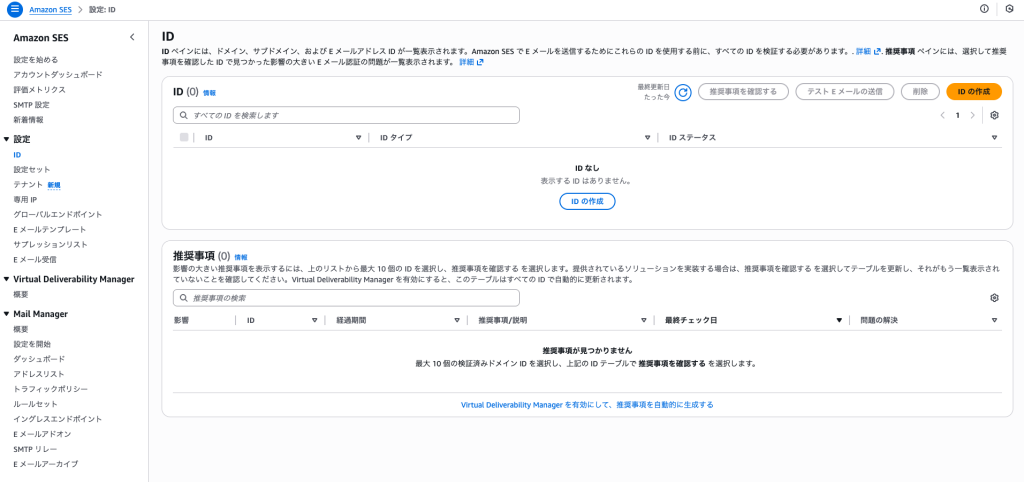
Task: Go to previous page arrow in ID table
Action: [x=942, y=115]
